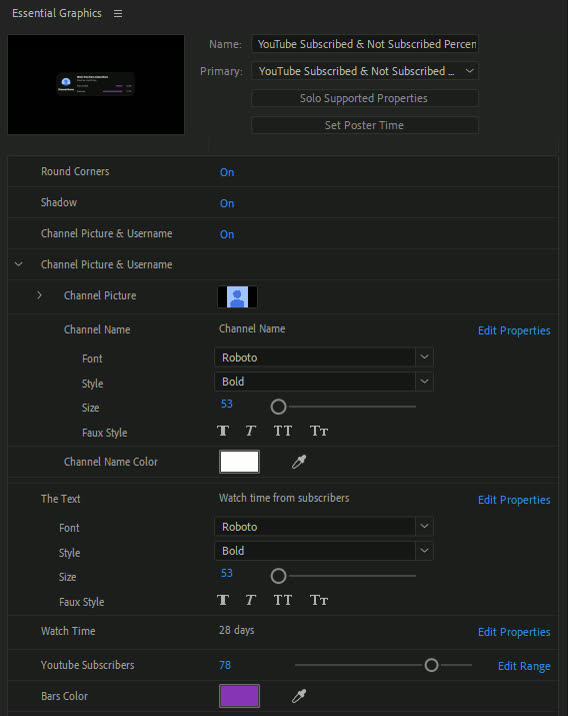Viewport: 568px width, 716px height.
Task: Open Edit Properties for Channel Name
Action: 514,331
